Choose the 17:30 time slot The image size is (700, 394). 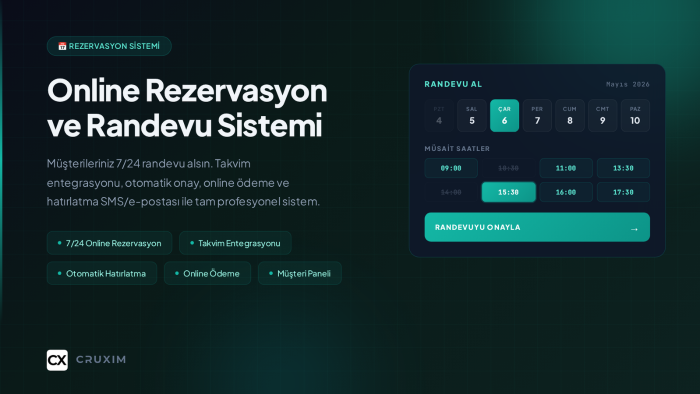pos(623,192)
